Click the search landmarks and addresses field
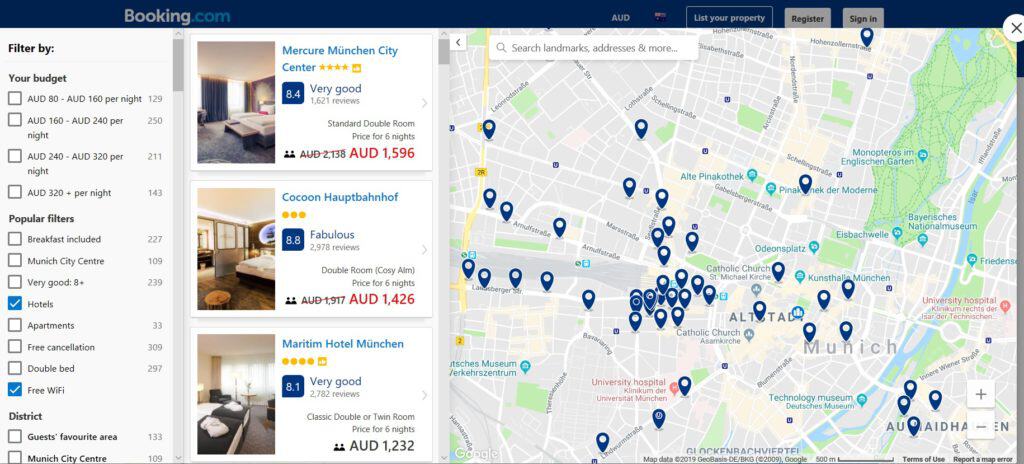The image size is (1024, 464). [x=593, y=48]
